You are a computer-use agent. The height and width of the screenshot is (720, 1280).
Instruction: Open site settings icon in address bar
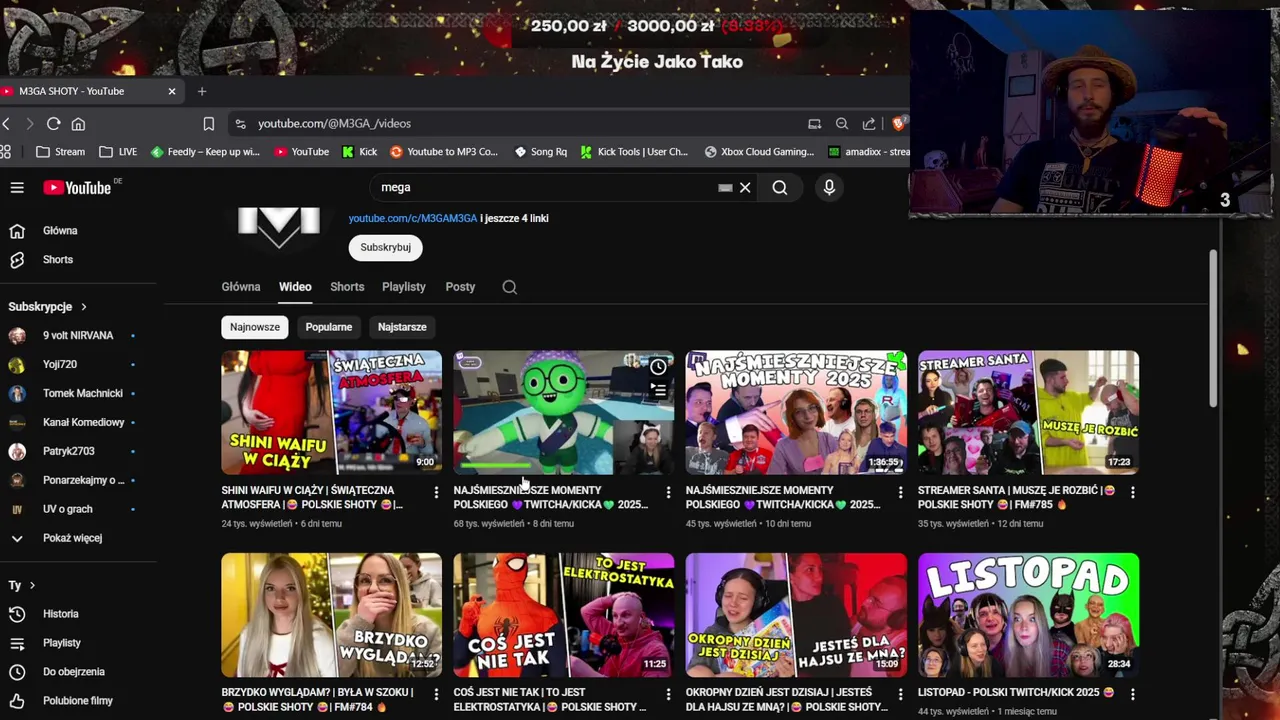pos(240,124)
